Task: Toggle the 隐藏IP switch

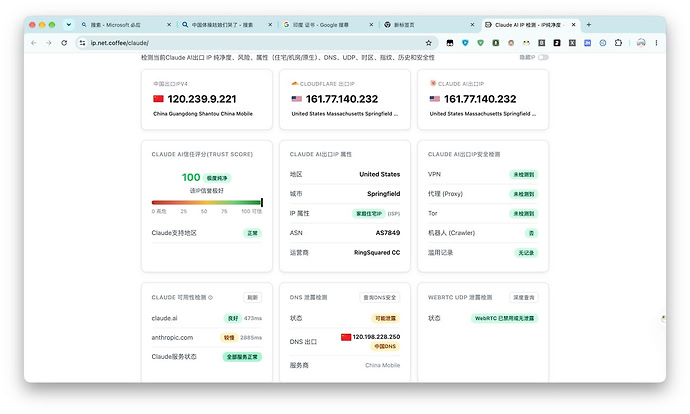Action: pyautogui.click(x=543, y=57)
